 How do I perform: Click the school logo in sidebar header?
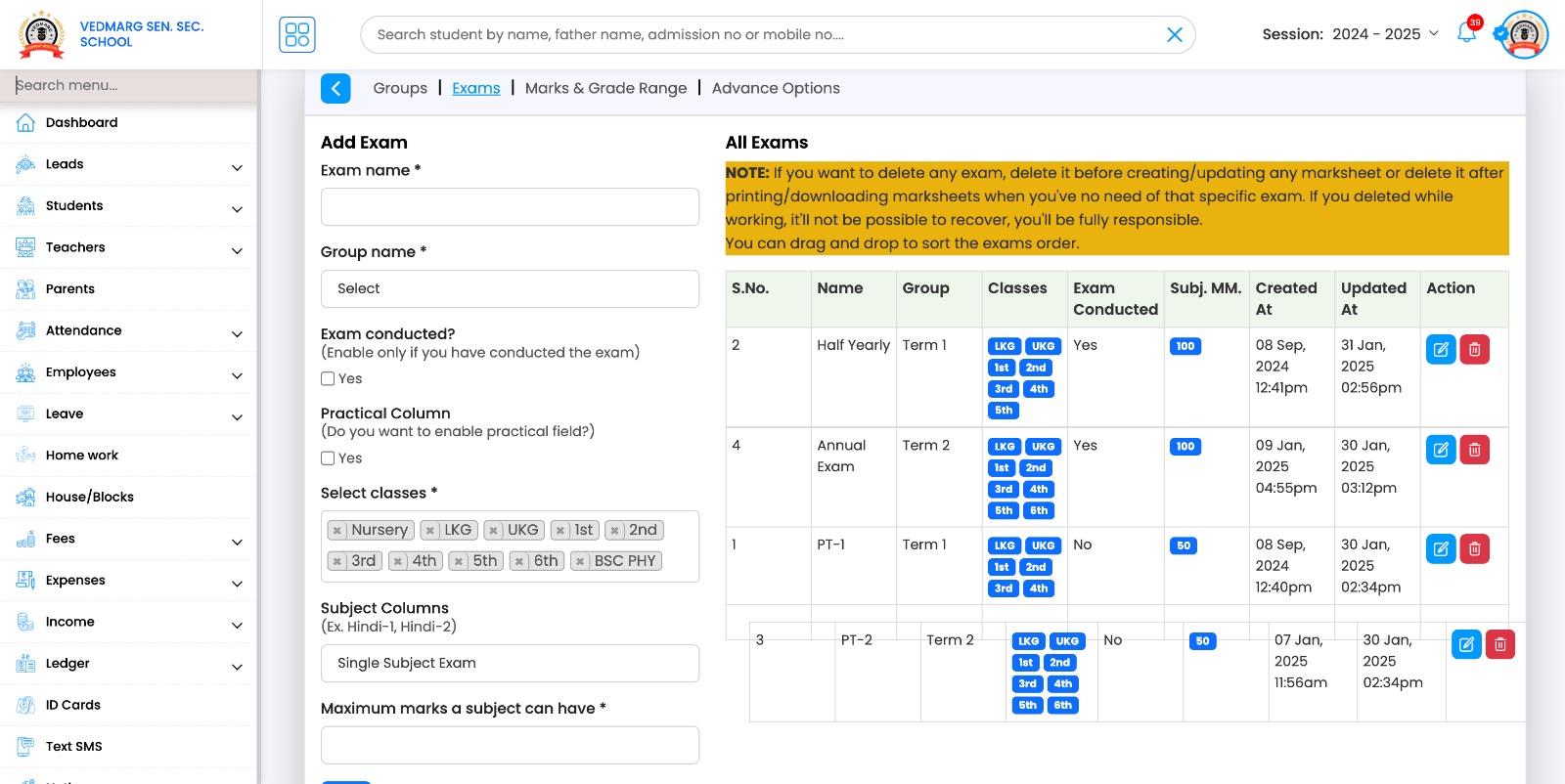pos(42,34)
